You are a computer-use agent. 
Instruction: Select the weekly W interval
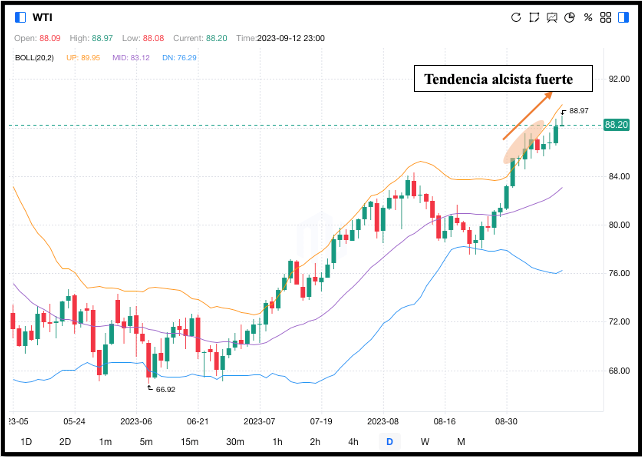425,441
